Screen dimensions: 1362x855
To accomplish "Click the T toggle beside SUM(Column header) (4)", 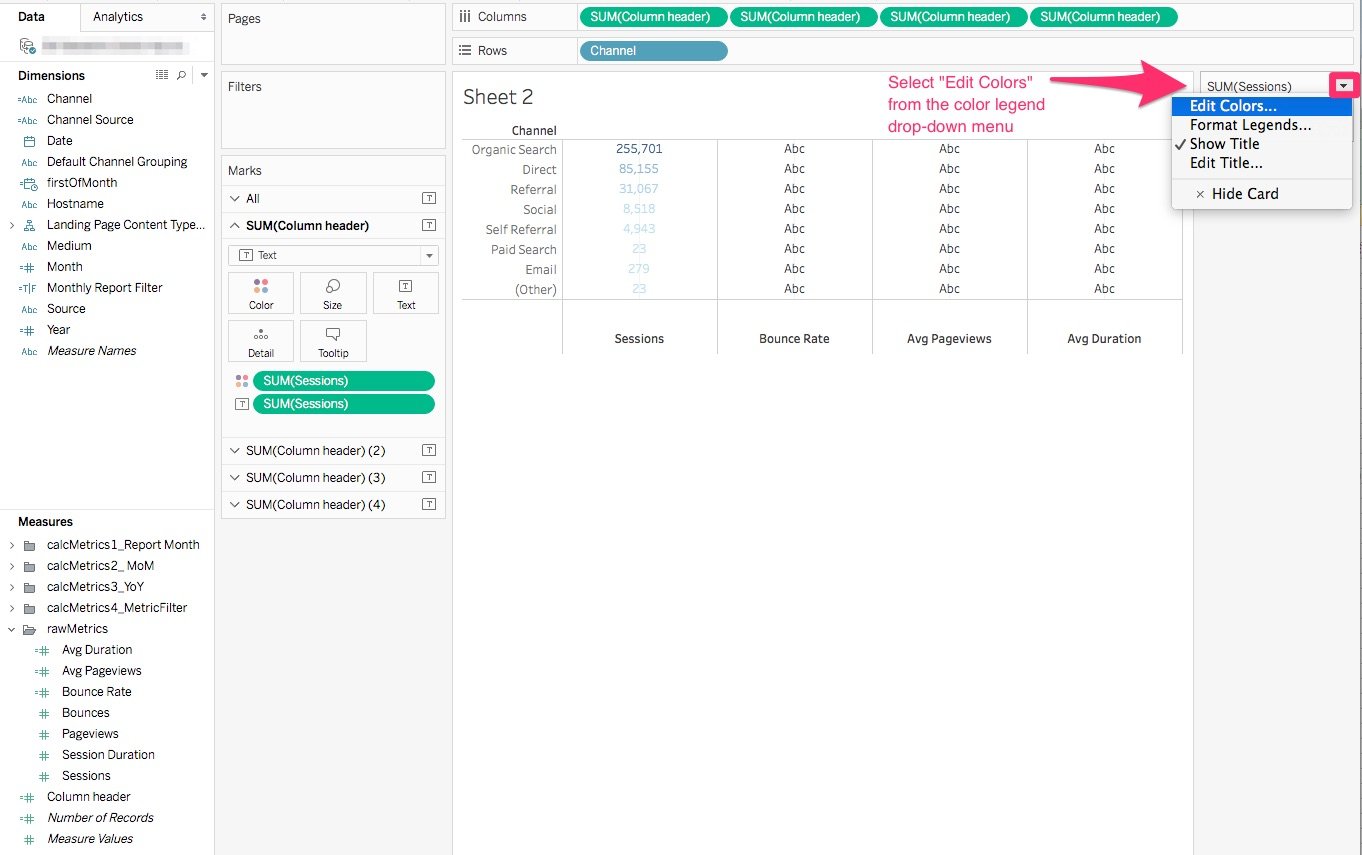I will click(x=429, y=504).
